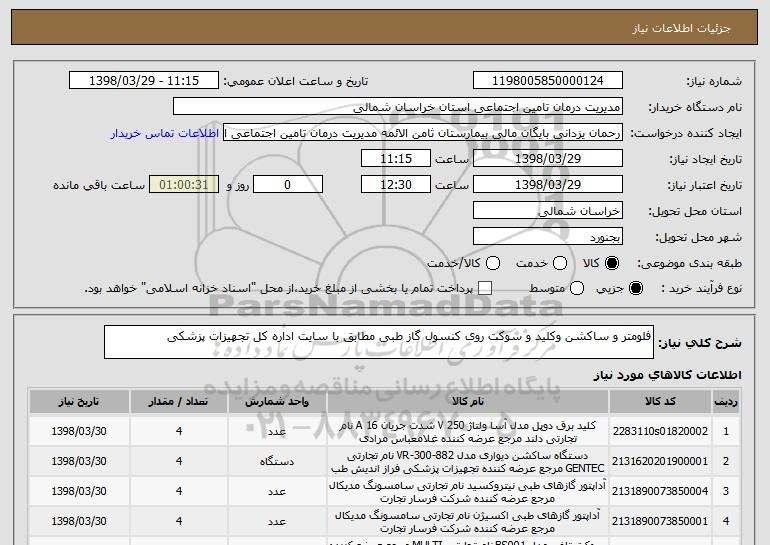Click the page header جزئیات اطلاعات نیاز
This screenshot has height=545, width=770.
pyautogui.click(x=681, y=28)
